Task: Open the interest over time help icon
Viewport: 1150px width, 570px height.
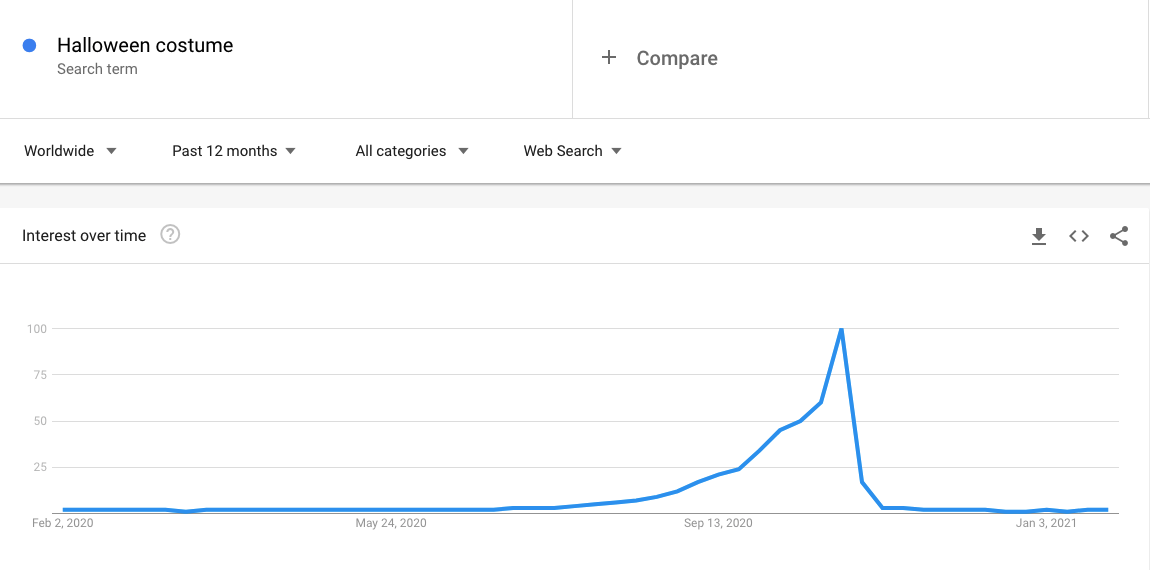Action: point(170,235)
